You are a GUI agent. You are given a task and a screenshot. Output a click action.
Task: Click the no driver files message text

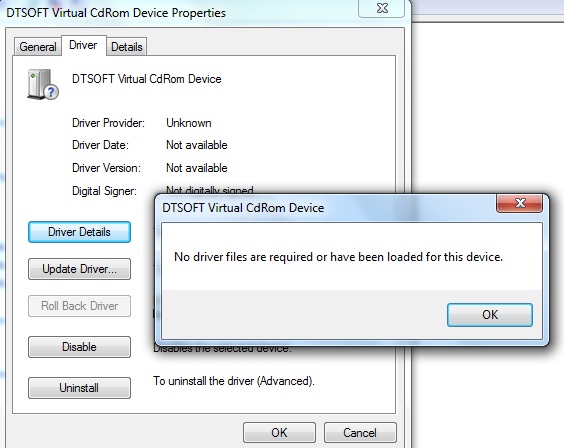coord(338,257)
